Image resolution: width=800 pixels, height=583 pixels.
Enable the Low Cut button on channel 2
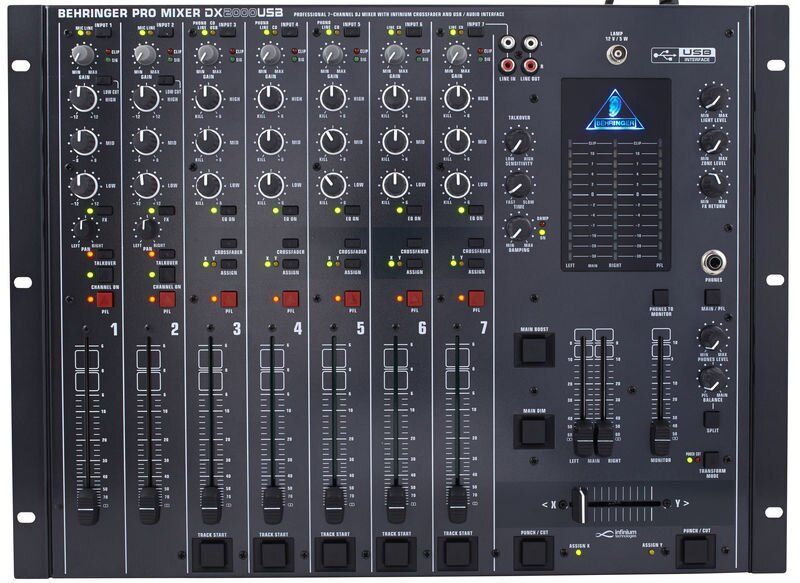(165, 81)
